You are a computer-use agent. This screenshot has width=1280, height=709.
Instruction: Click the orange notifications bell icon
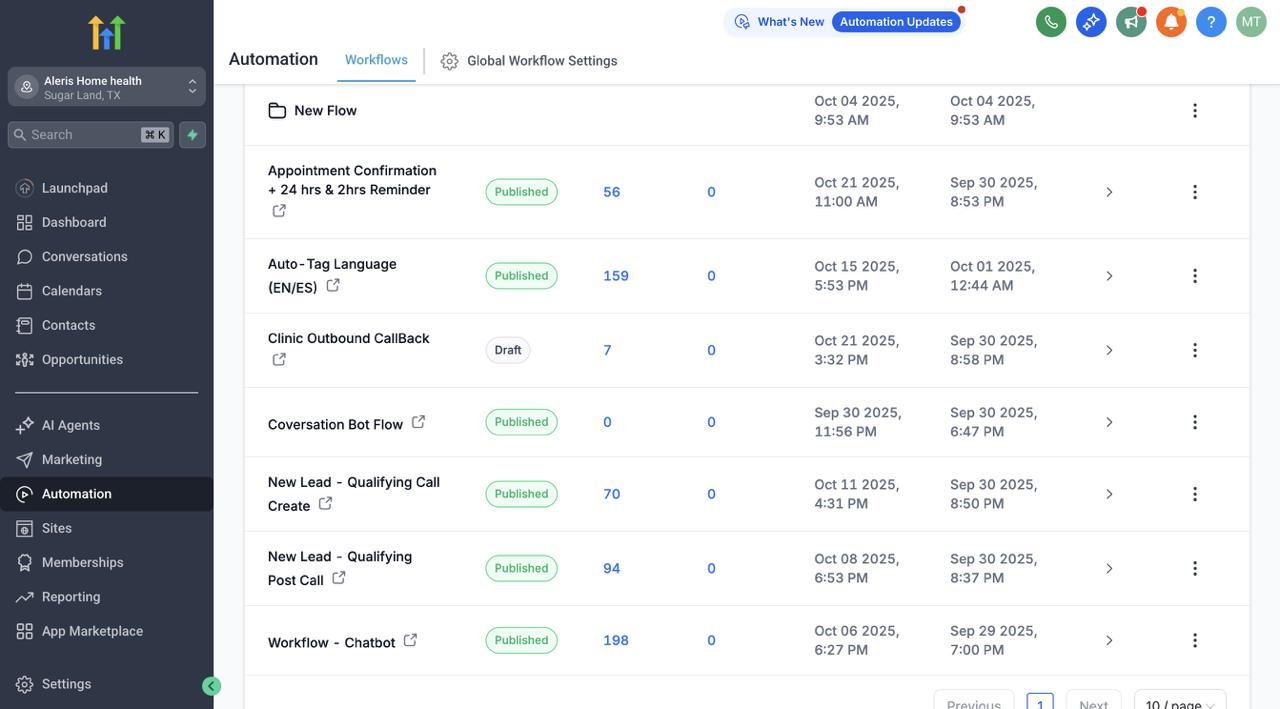point(1171,20)
